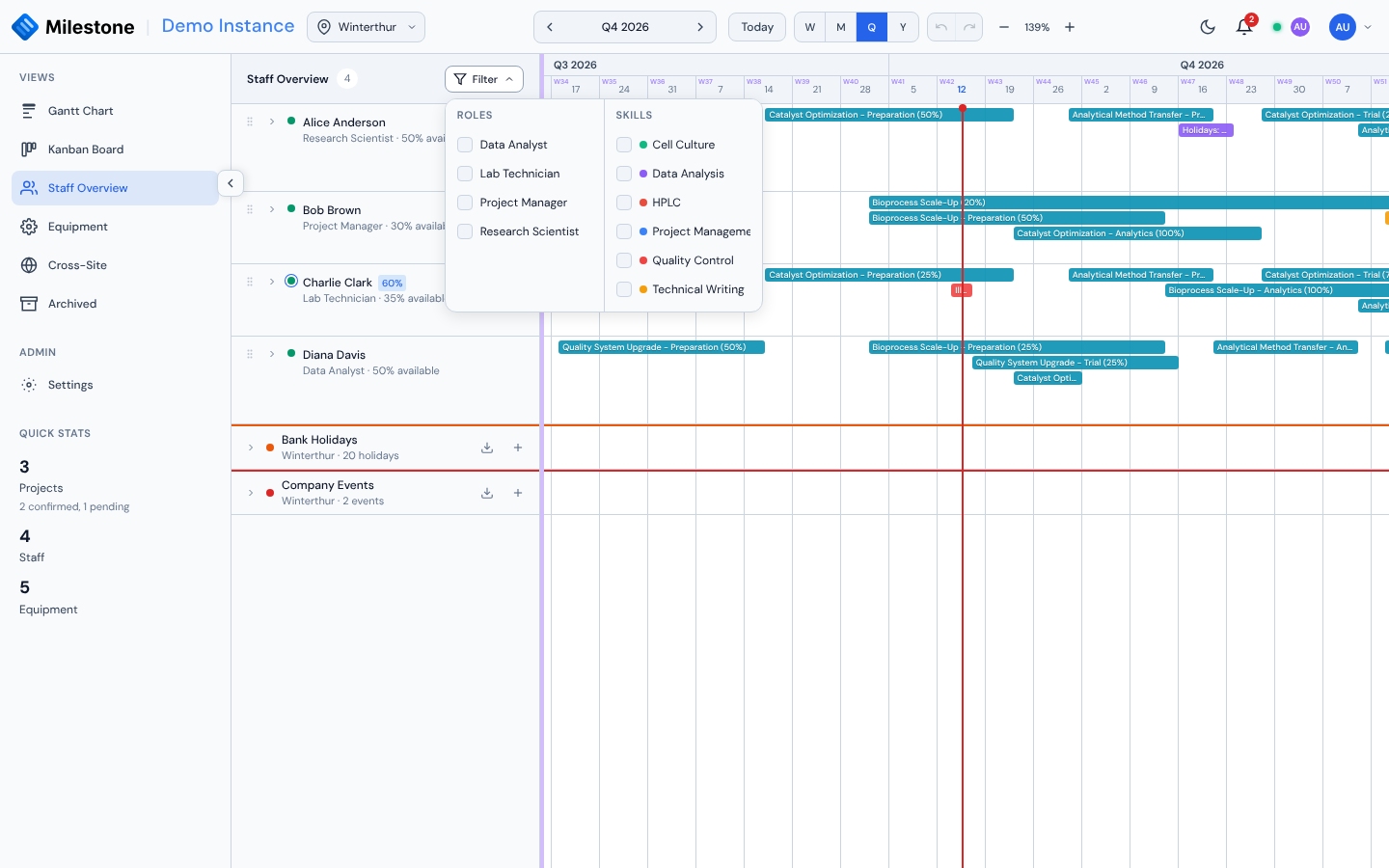Collapse sidebar with chevron button
This screenshot has width=1389, height=868.
(x=231, y=183)
